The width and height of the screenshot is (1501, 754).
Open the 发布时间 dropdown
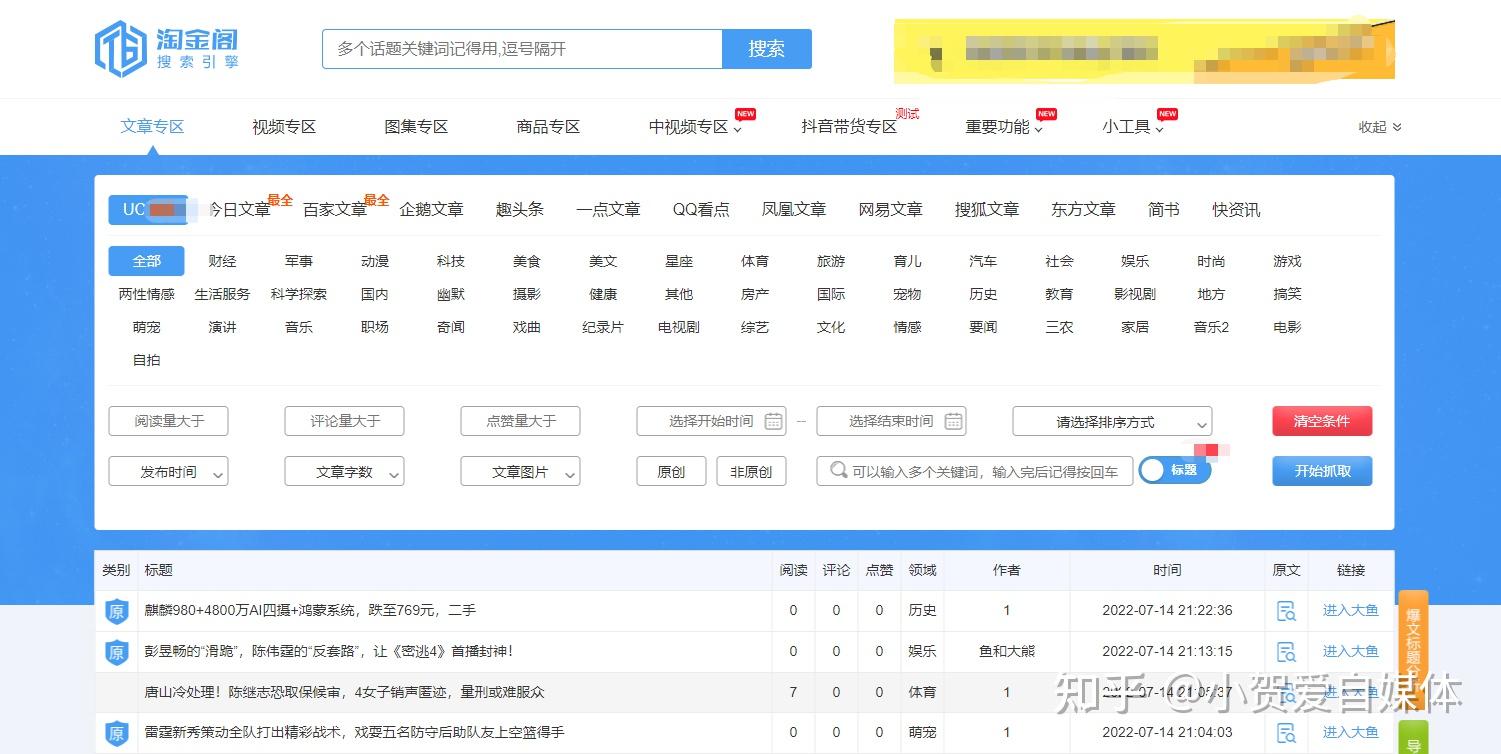pyautogui.click(x=168, y=471)
